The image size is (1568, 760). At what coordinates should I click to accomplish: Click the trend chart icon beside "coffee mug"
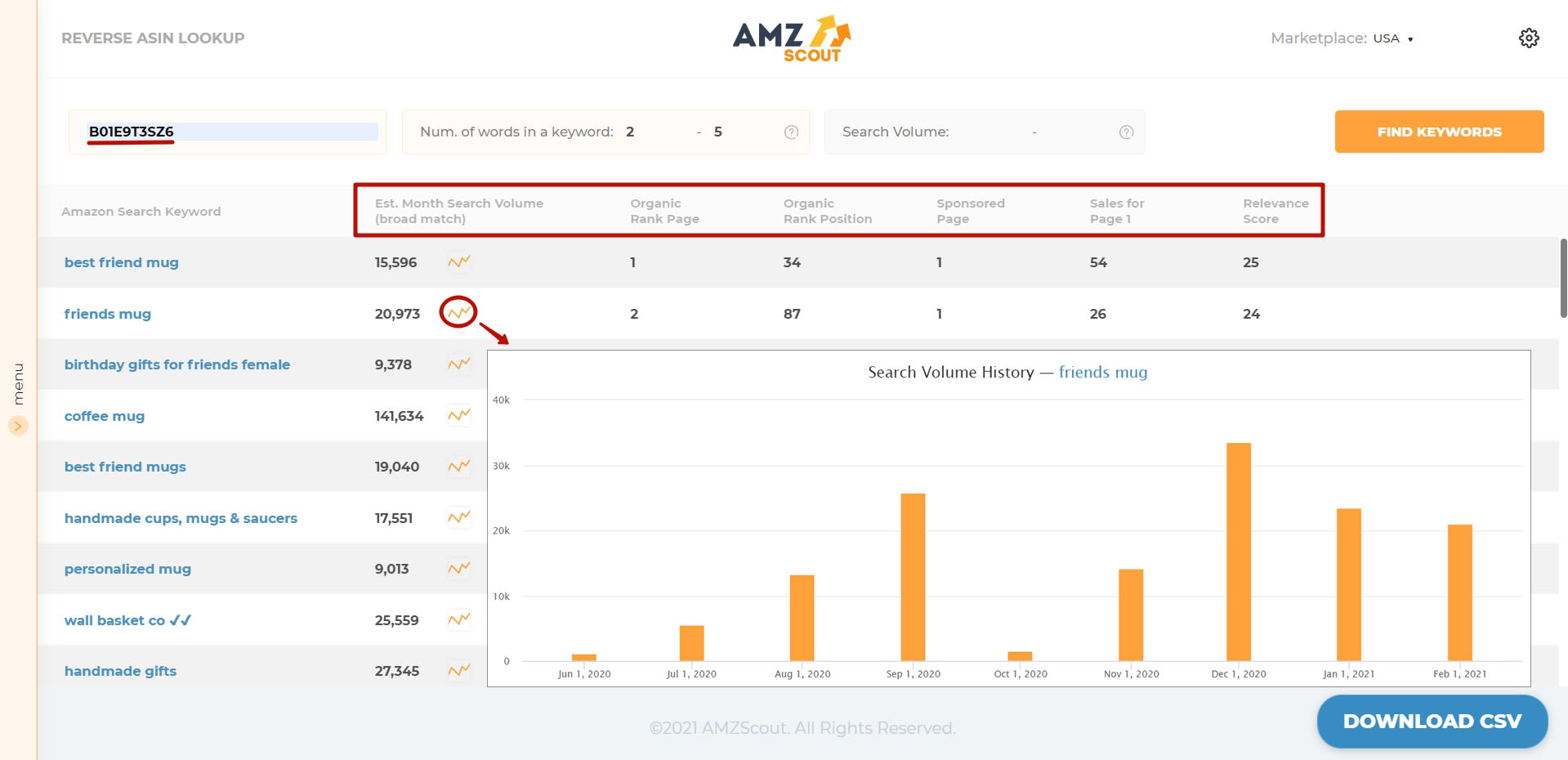(x=458, y=415)
